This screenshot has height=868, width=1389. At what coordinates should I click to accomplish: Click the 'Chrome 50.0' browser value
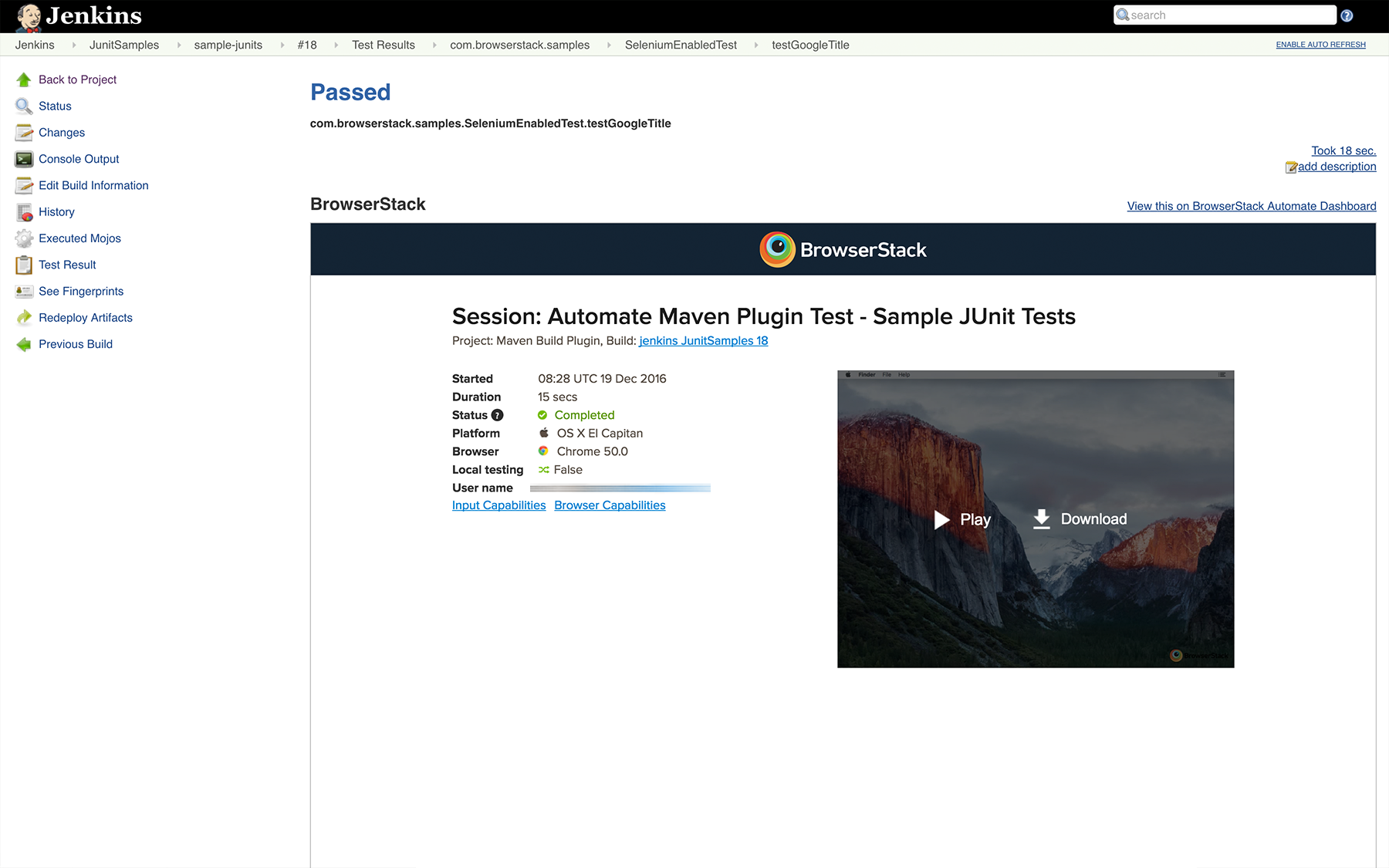(x=593, y=451)
